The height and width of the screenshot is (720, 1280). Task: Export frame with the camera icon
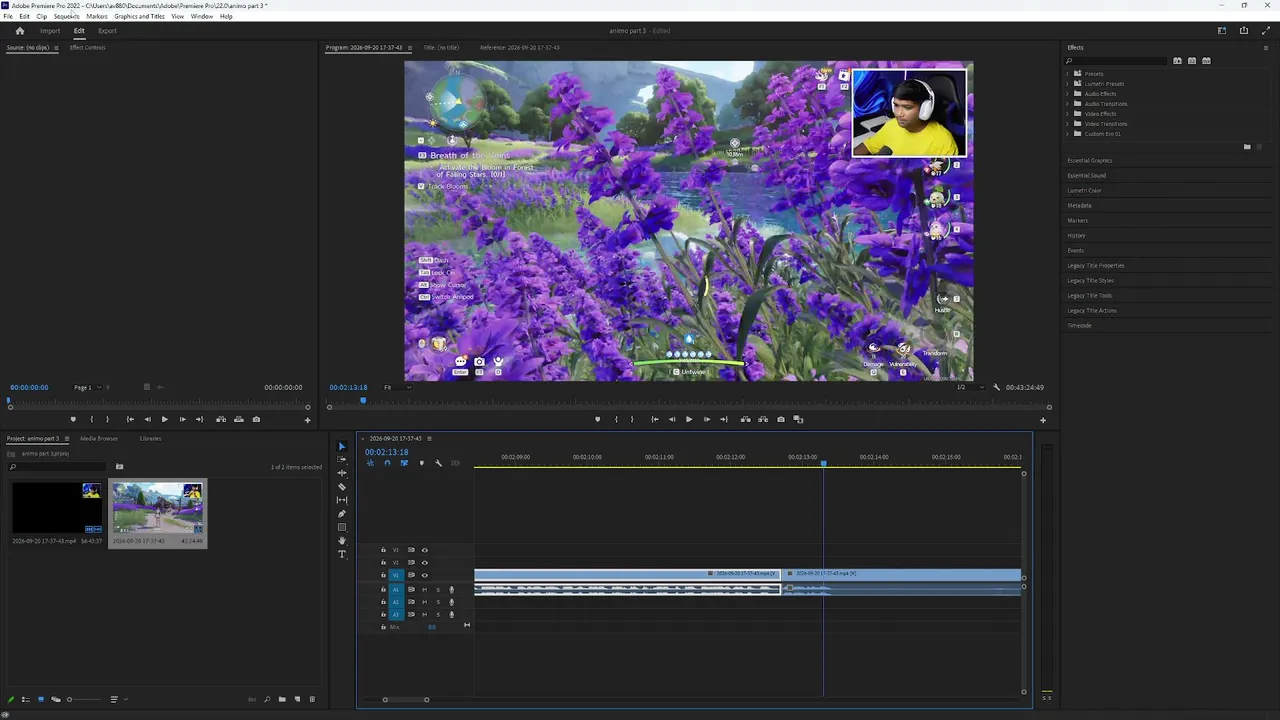click(x=781, y=419)
